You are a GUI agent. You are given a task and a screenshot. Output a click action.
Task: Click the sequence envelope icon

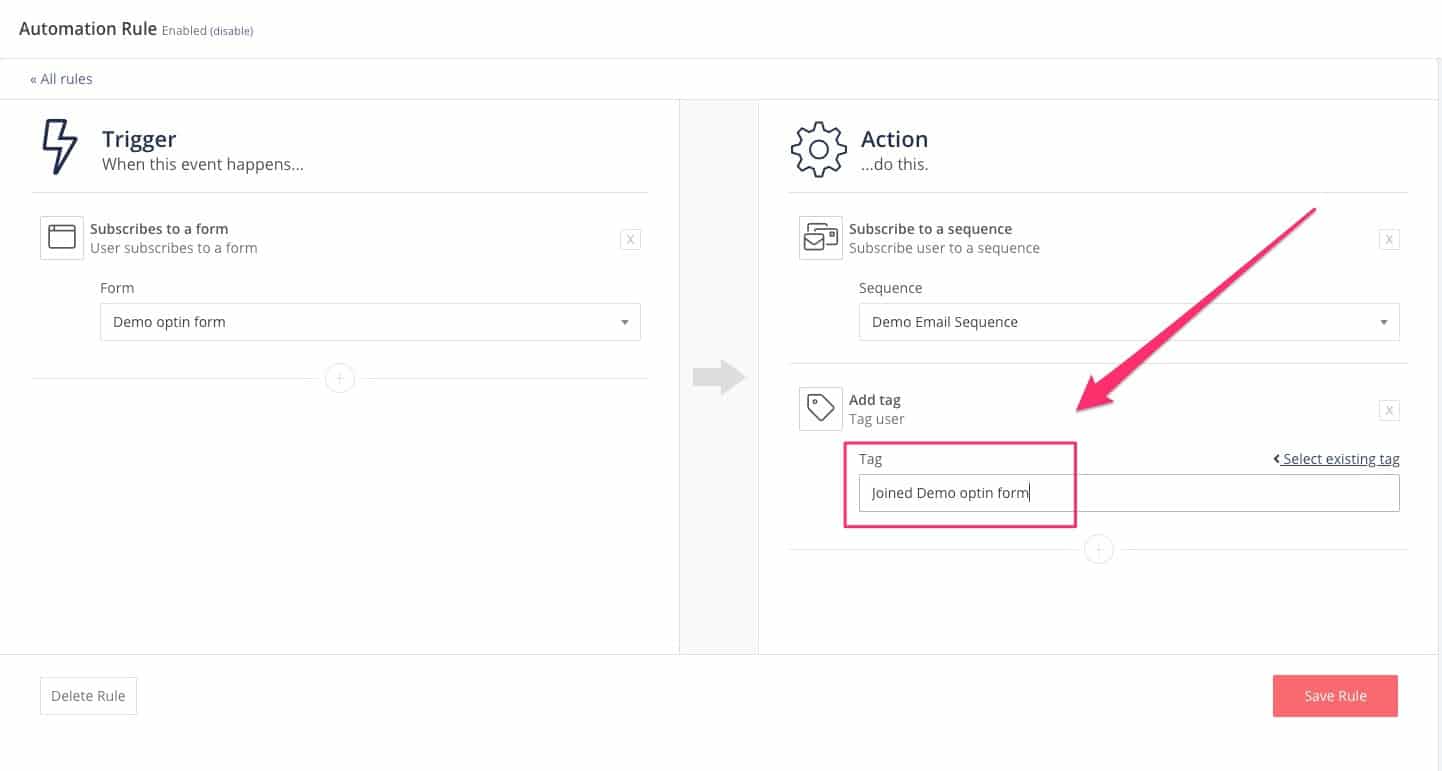(820, 238)
